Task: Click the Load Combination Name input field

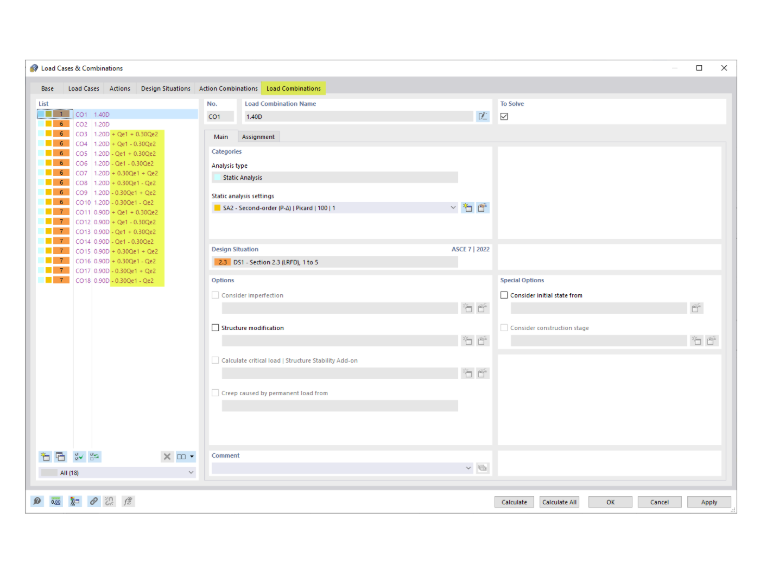Action: coord(359,116)
